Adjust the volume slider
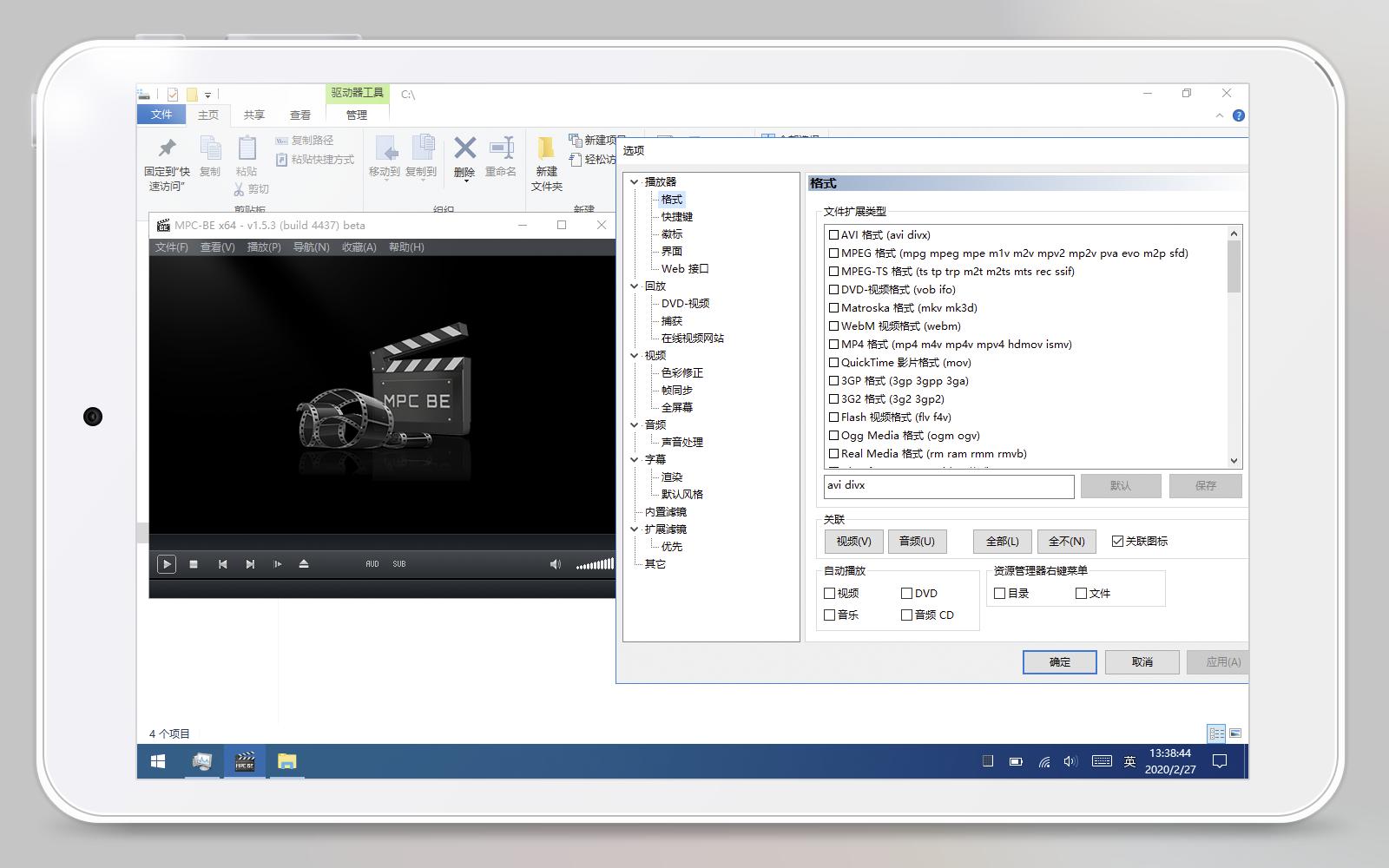Viewport: 1389px width, 868px height. [x=595, y=563]
